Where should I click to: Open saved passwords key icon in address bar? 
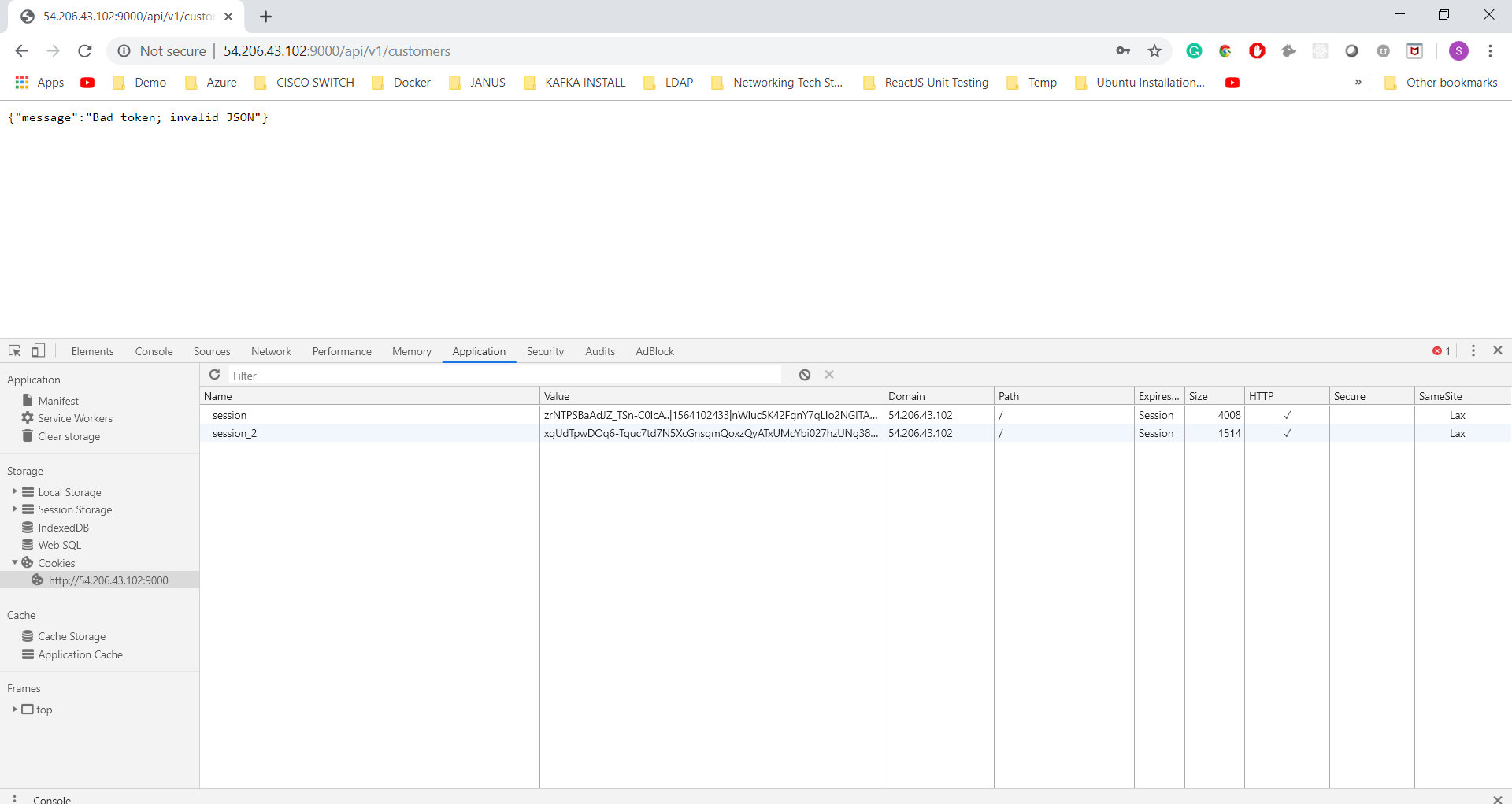click(x=1123, y=51)
